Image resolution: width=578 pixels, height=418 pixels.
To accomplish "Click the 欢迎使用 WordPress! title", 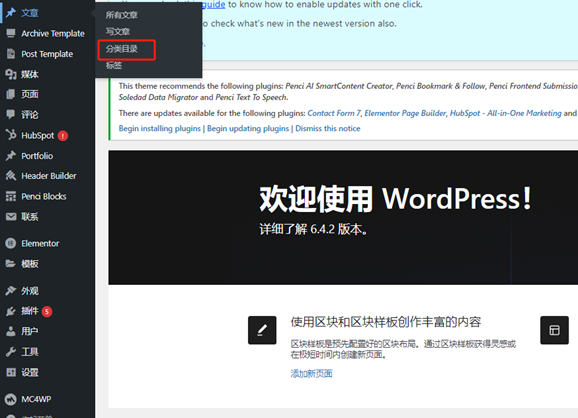I will point(395,199).
